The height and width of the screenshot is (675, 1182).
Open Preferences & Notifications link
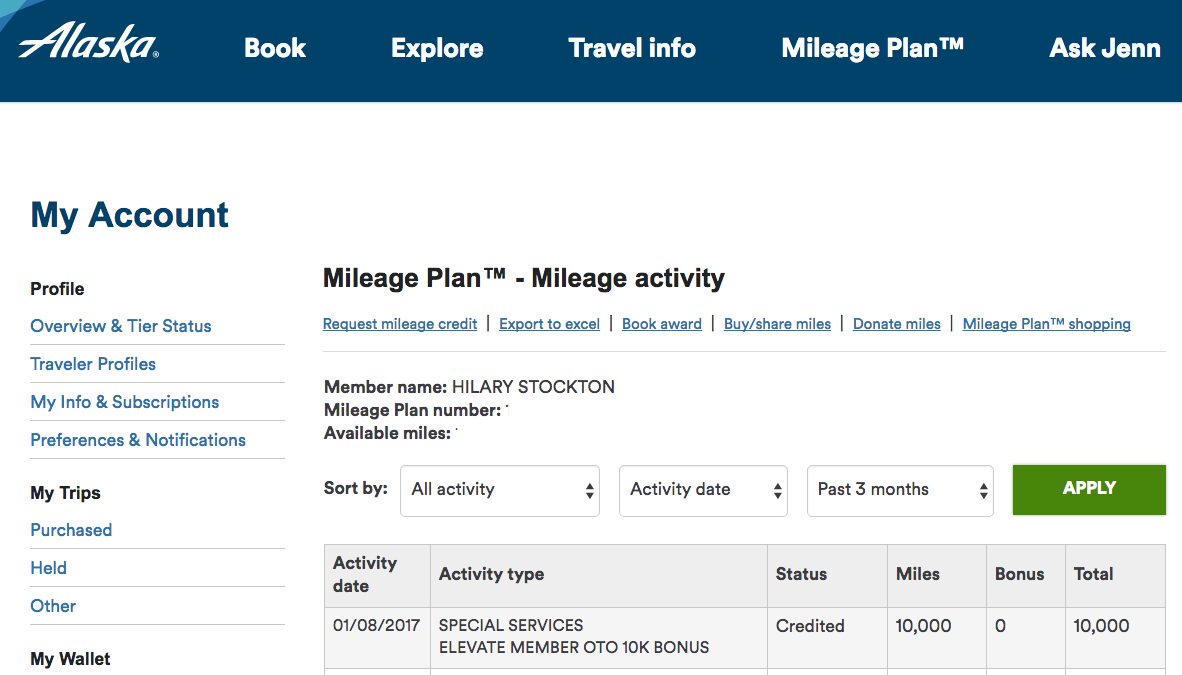[x=138, y=440]
